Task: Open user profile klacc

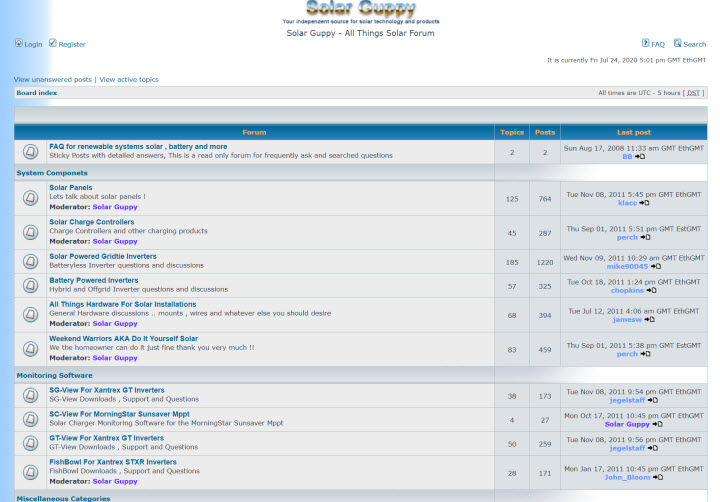Action: pos(627,203)
